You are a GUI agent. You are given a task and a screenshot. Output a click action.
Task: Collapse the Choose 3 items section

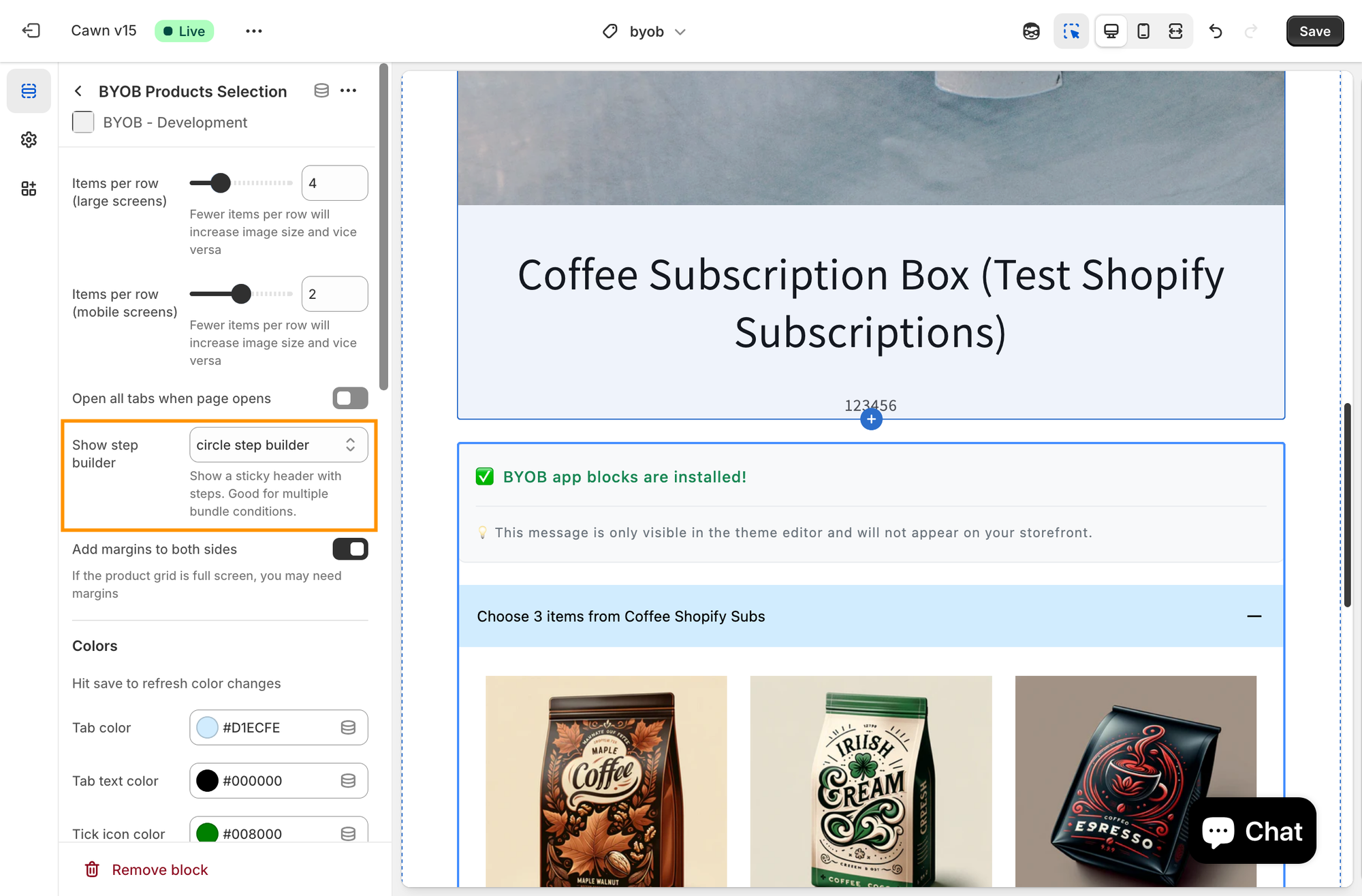pos(1254,616)
